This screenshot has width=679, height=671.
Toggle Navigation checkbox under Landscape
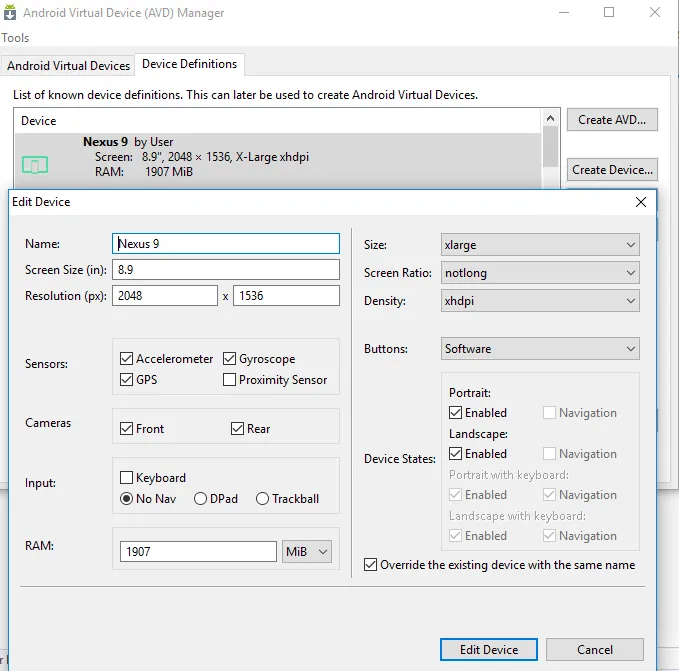[549, 454]
